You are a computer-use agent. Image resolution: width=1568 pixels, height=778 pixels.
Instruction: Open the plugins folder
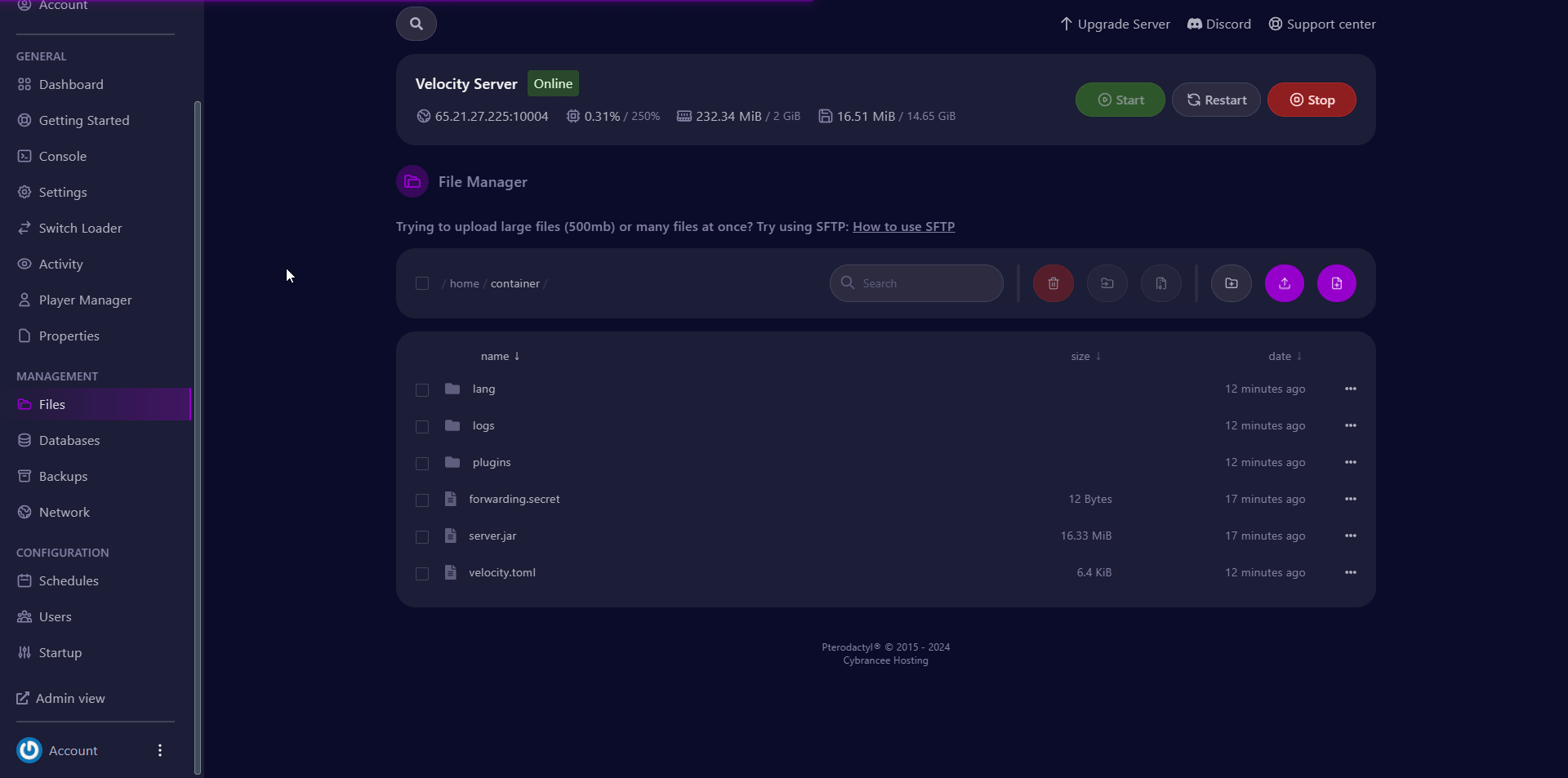491,462
